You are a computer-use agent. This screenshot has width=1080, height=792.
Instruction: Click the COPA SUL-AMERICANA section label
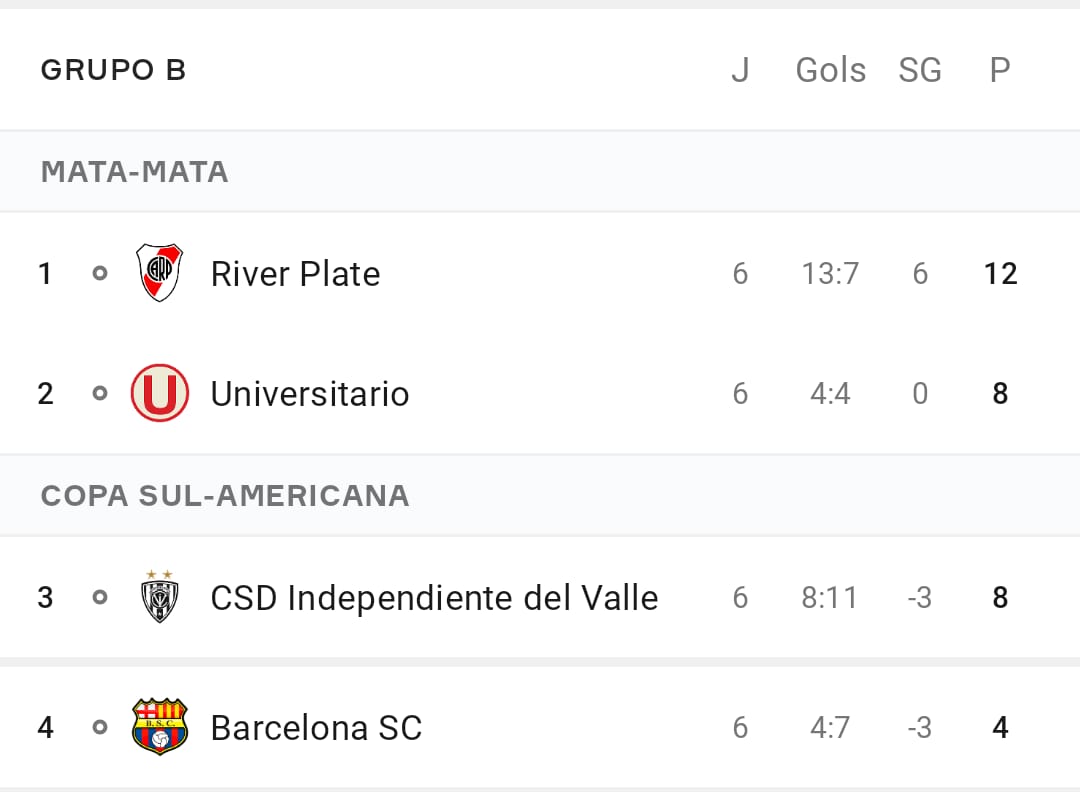click(225, 496)
